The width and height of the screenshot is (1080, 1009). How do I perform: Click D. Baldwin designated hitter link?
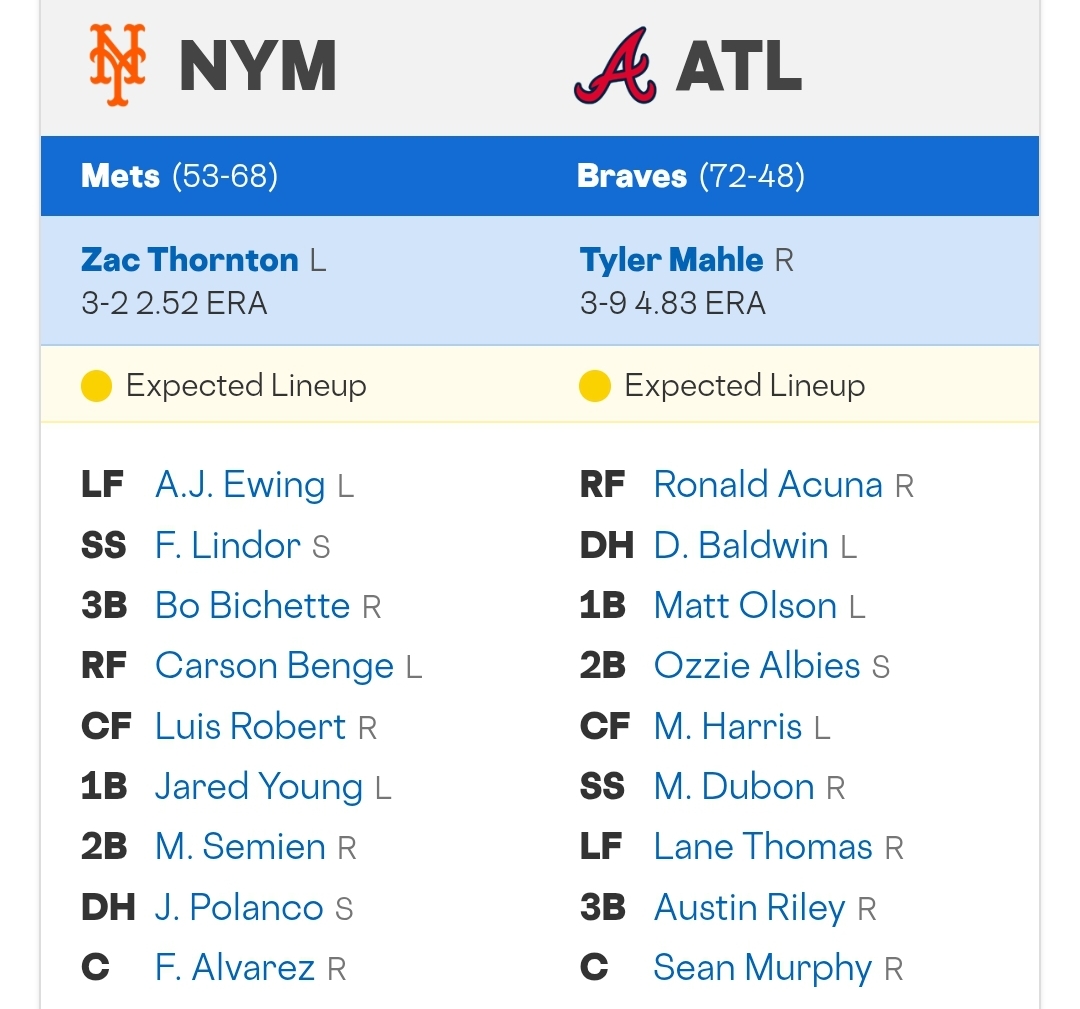740,545
